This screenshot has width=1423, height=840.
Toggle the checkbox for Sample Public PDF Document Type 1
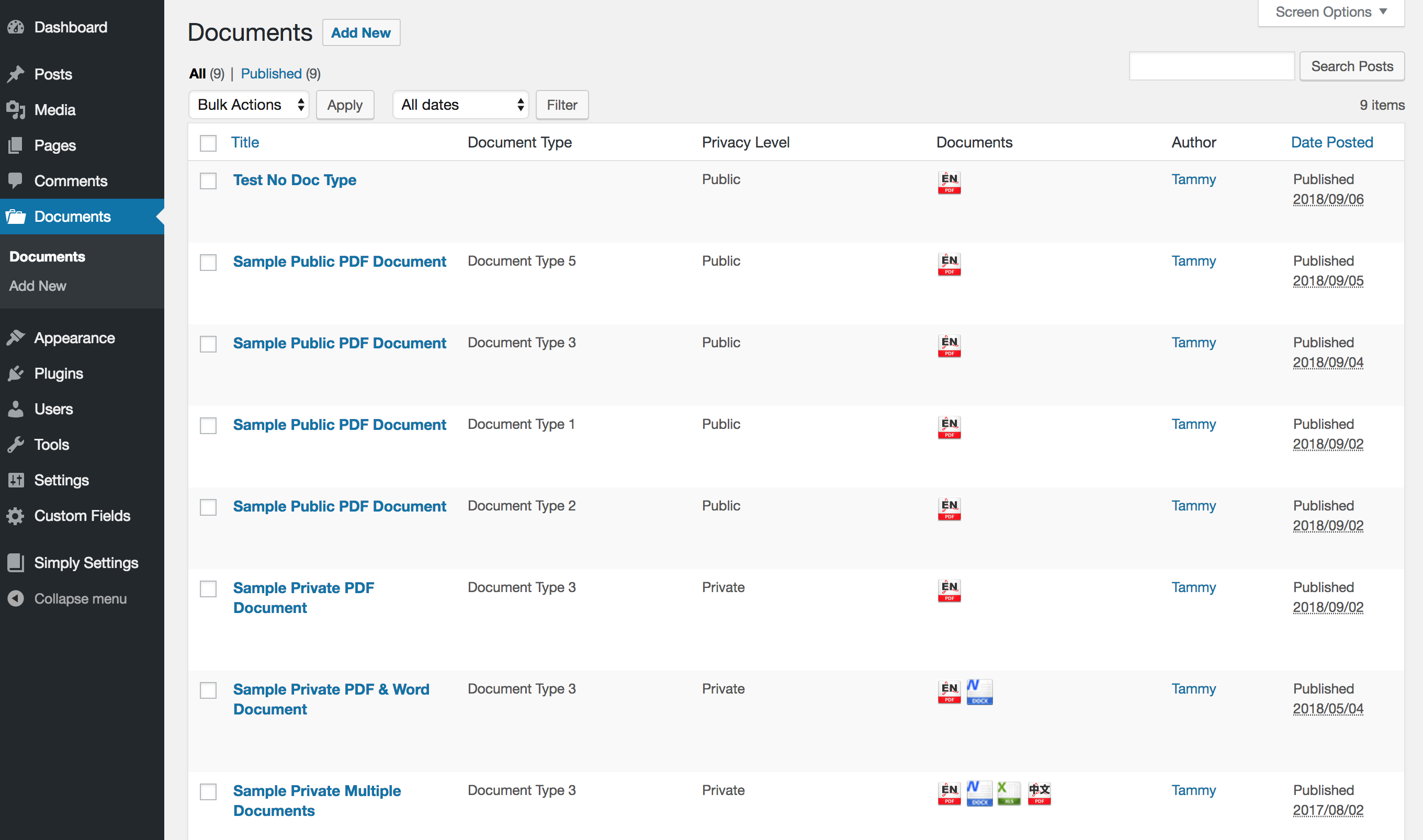coord(208,424)
